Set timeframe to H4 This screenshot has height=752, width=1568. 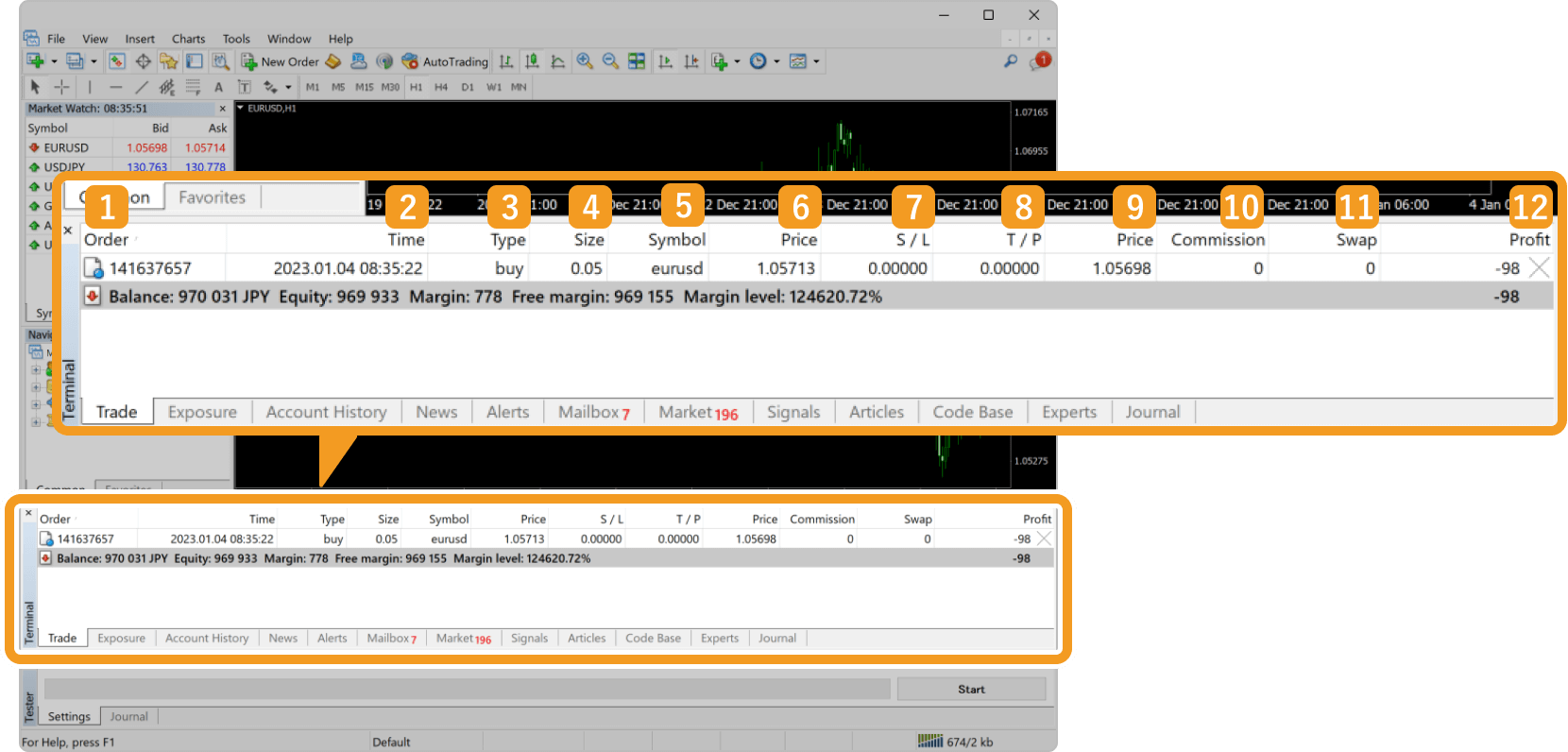pos(441,87)
